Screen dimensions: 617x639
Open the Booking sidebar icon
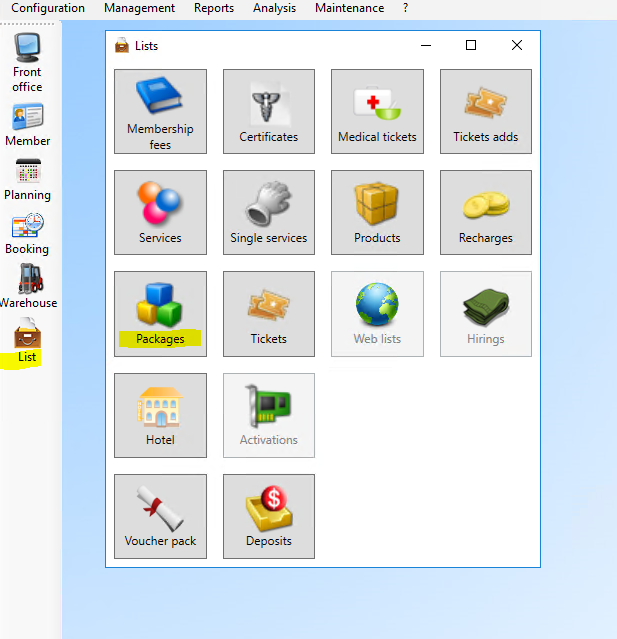(x=27, y=234)
